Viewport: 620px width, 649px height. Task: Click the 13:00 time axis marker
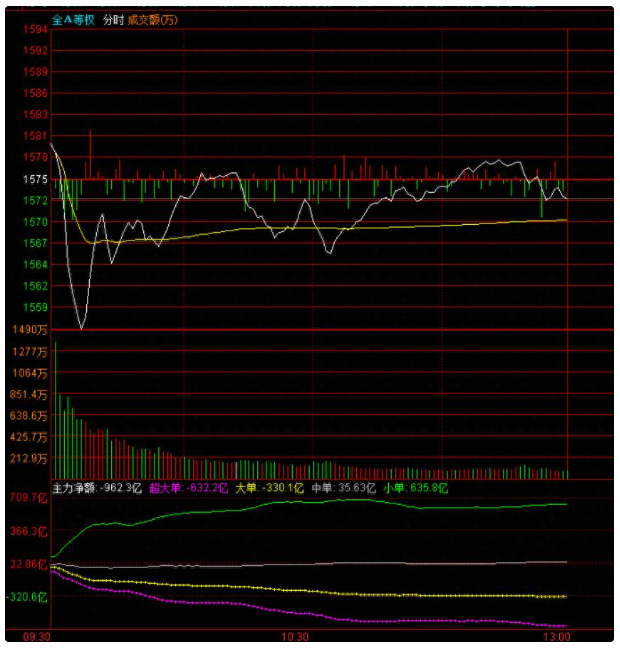(555, 636)
